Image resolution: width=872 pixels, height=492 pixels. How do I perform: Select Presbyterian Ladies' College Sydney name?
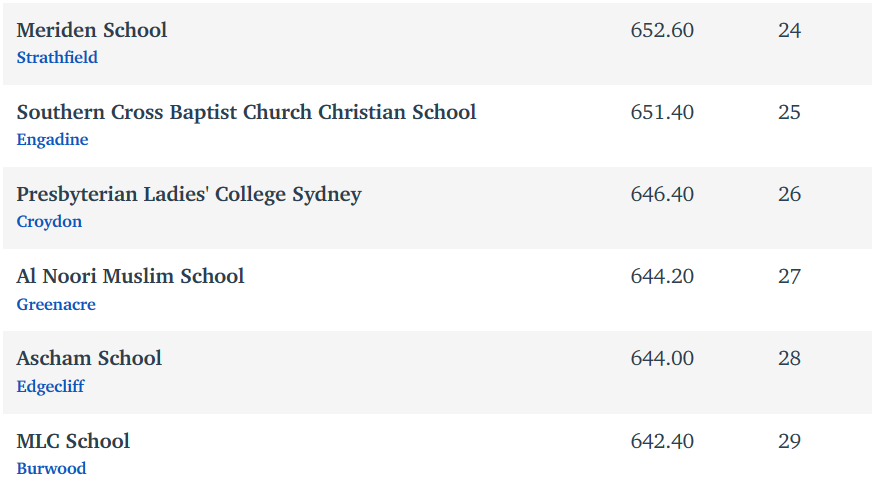(189, 195)
